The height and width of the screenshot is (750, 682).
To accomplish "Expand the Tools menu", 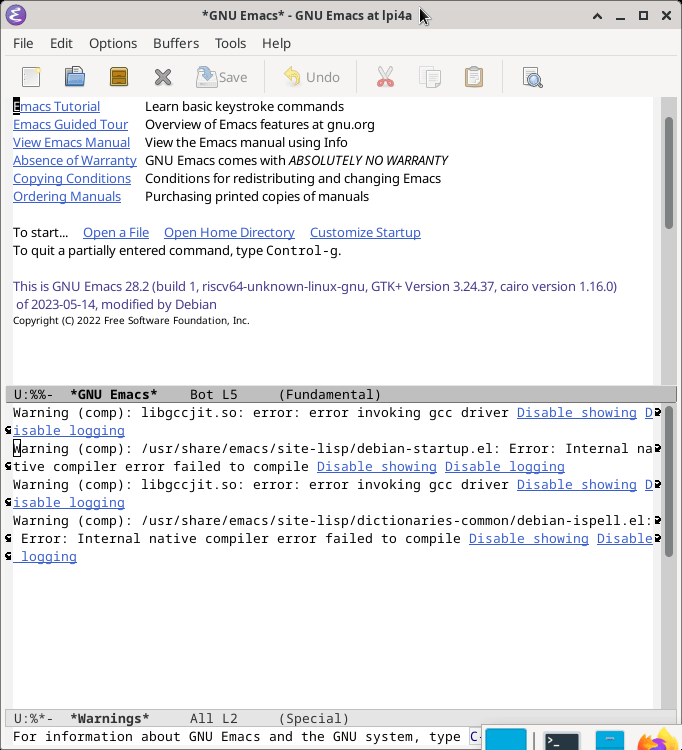I will coord(230,43).
